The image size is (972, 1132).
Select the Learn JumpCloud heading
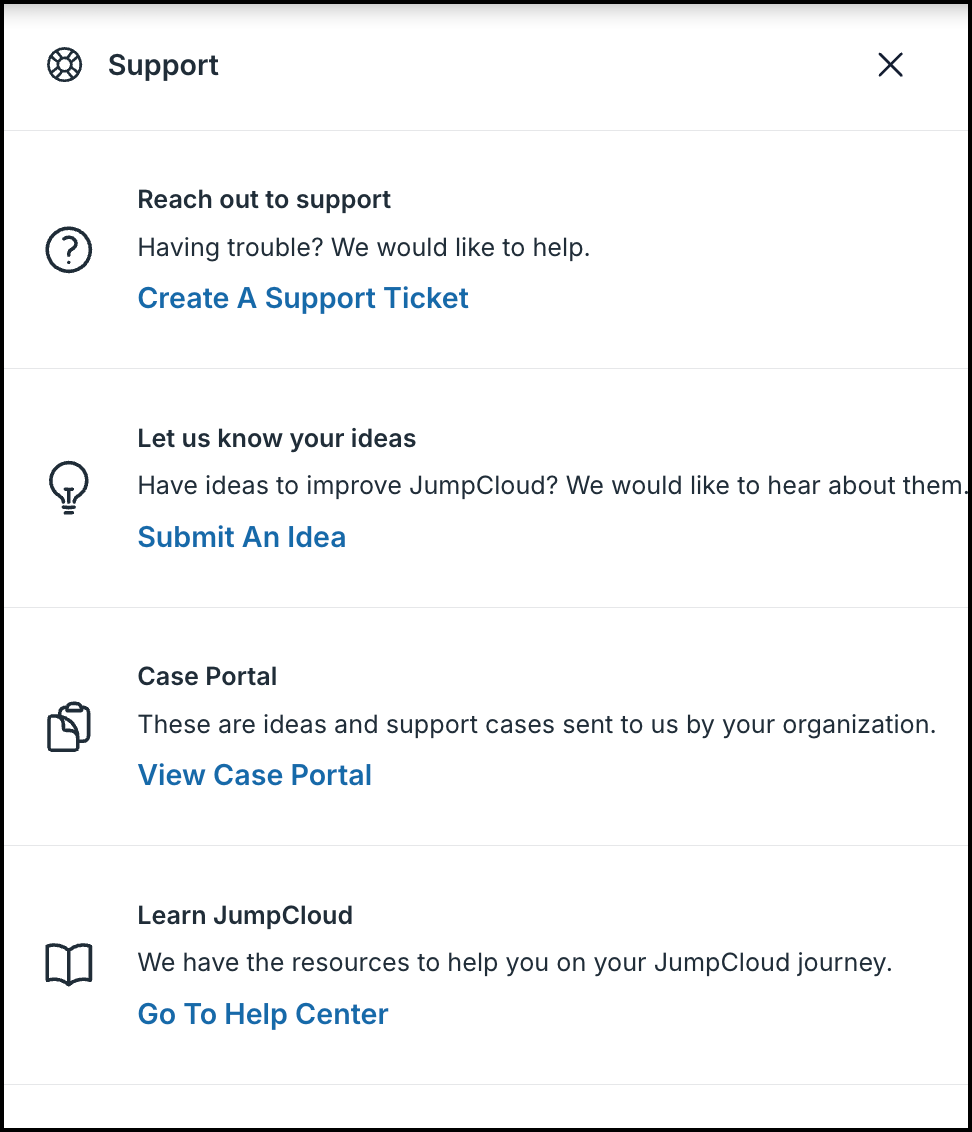[x=245, y=915]
